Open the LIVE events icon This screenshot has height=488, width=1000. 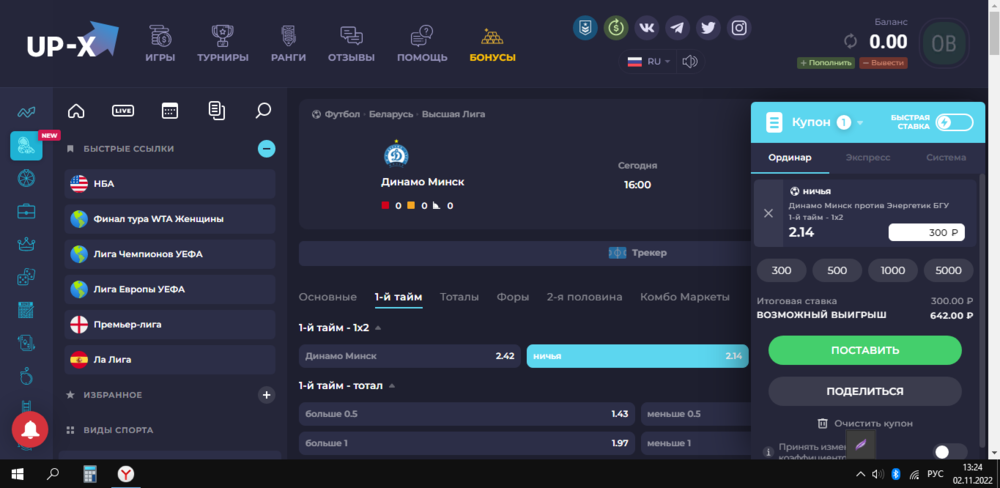123,110
